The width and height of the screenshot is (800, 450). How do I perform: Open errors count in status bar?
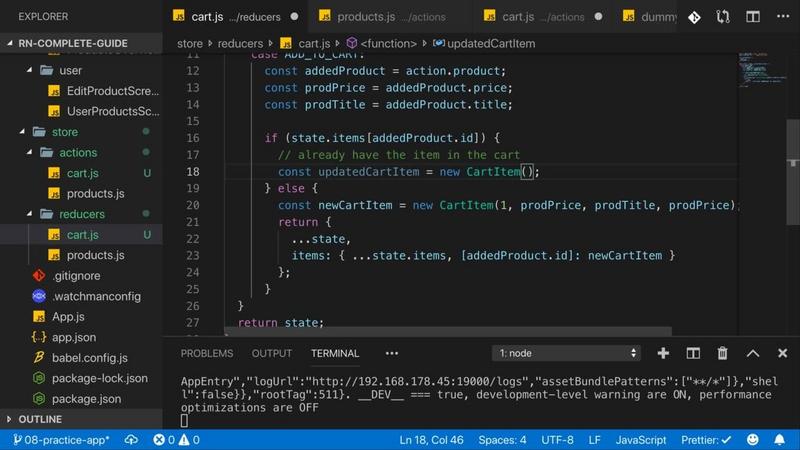tap(164, 440)
